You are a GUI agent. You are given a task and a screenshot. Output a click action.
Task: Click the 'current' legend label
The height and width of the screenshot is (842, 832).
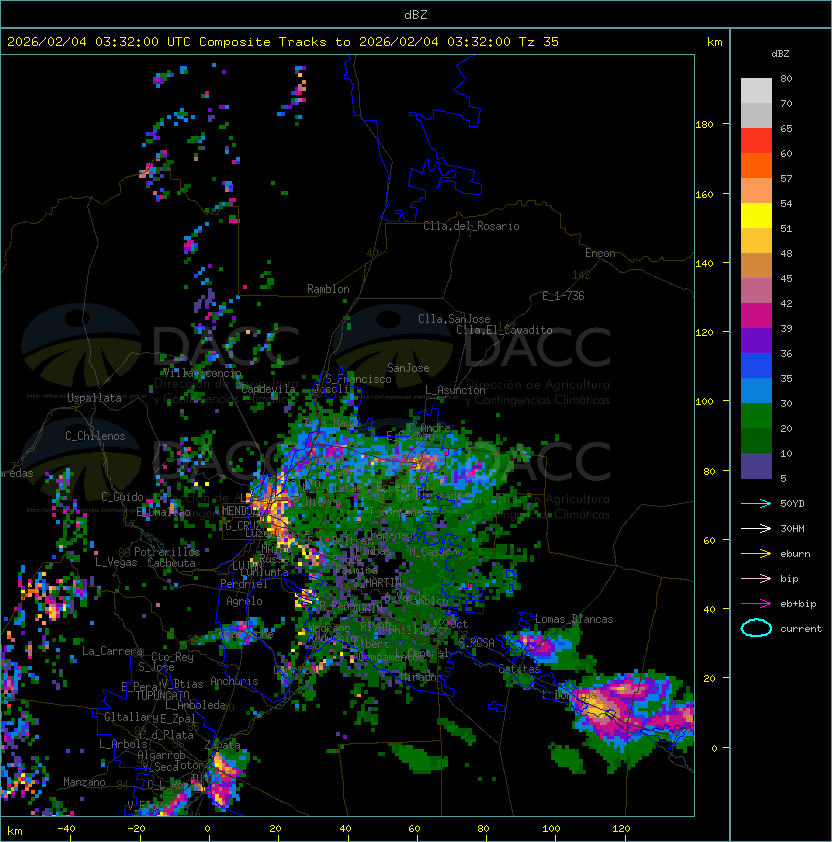[801, 628]
